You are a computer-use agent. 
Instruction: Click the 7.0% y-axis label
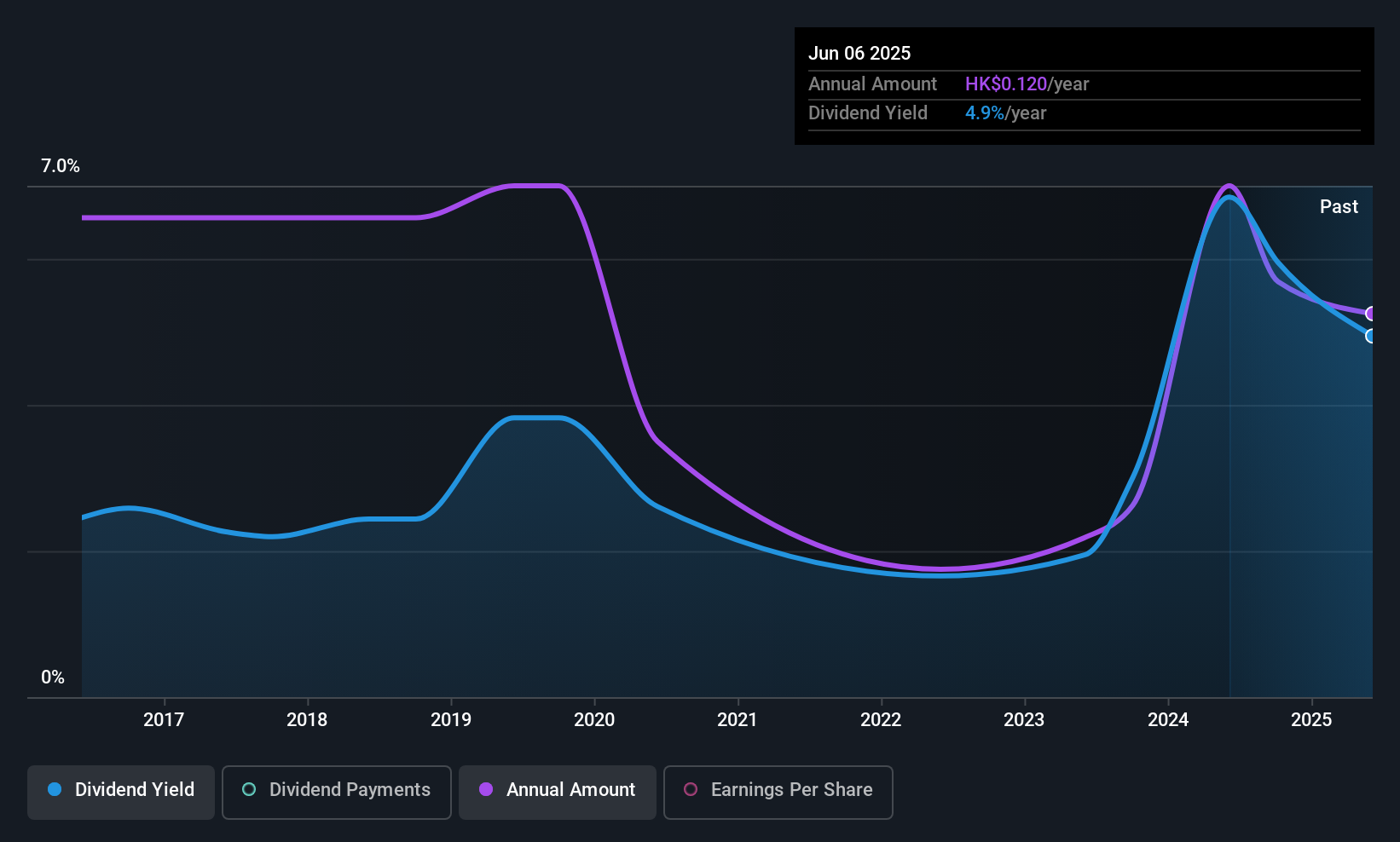point(61,166)
